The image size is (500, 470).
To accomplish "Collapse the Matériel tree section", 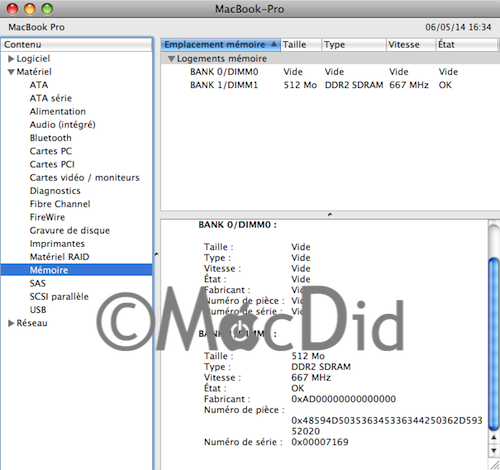I will (11, 72).
